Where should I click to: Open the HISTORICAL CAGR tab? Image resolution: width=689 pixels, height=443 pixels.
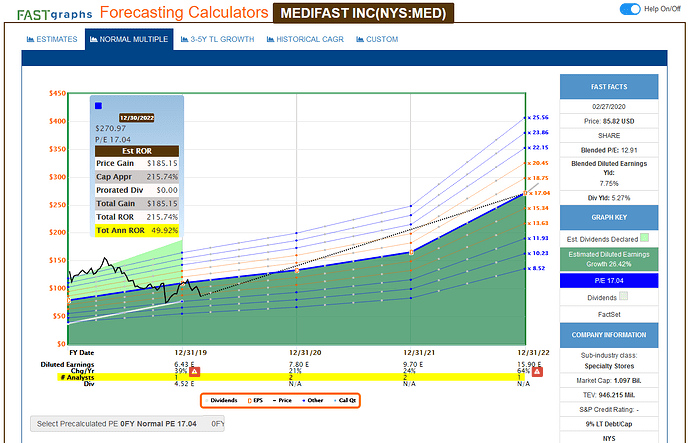click(305, 39)
